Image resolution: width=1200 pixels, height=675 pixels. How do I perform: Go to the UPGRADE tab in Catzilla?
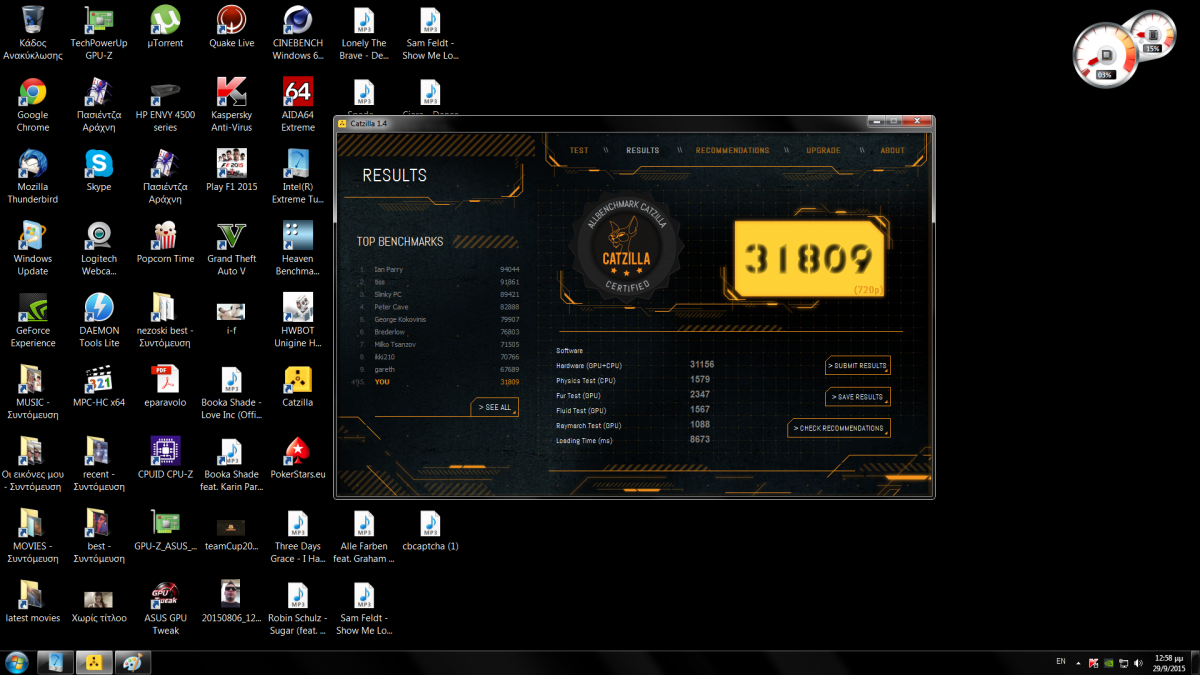[x=823, y=151]
